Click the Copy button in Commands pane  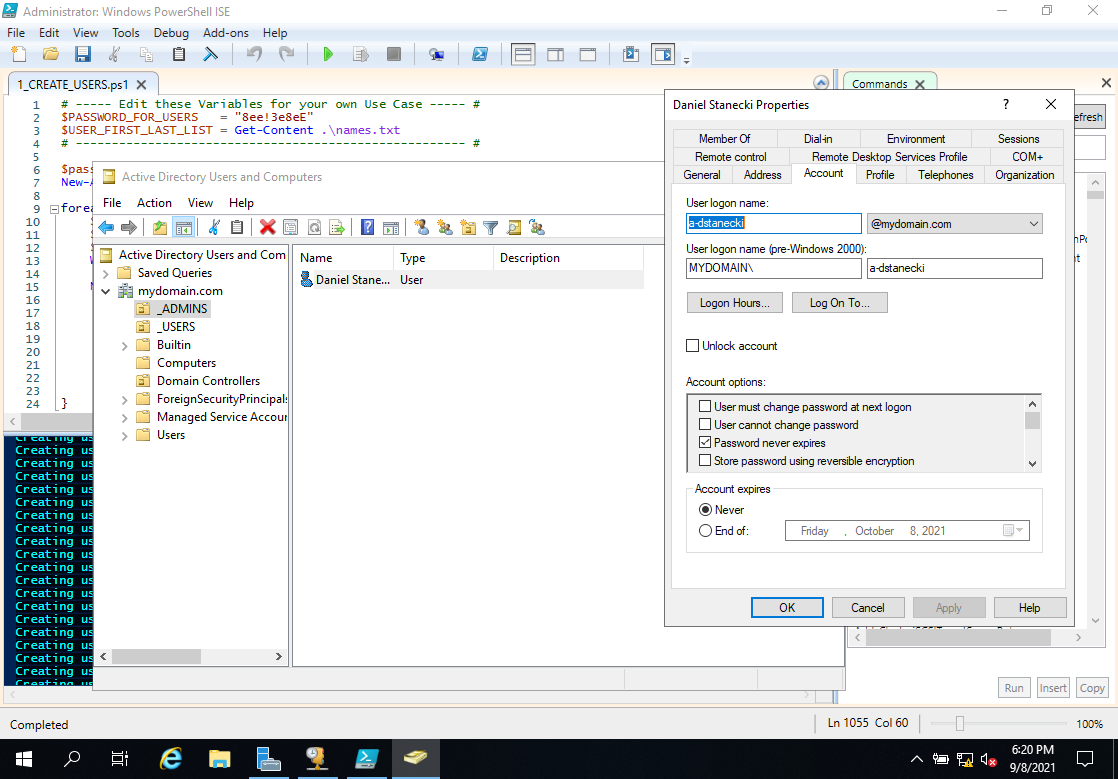pyautogui.click(x=1092, y=688)
